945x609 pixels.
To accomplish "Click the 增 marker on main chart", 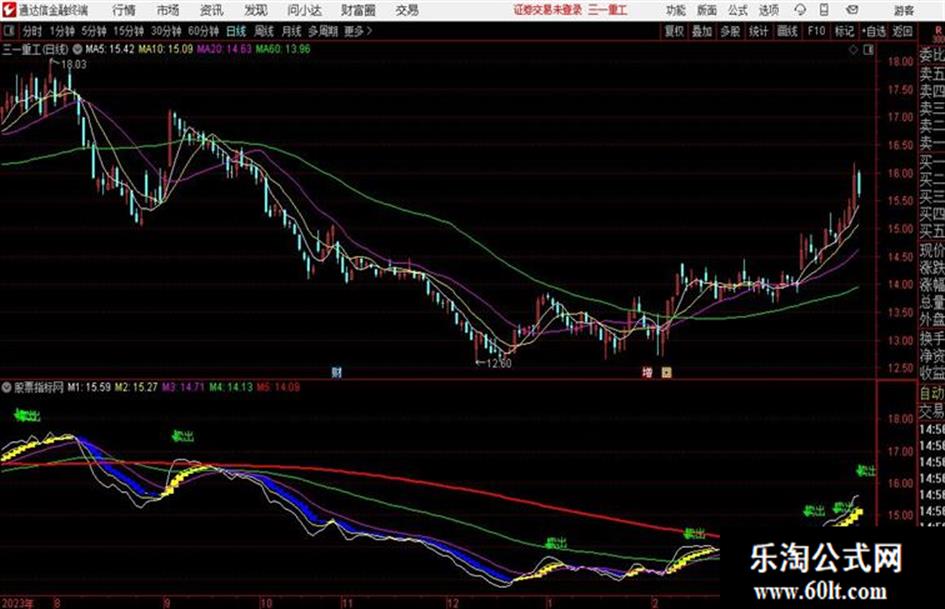I will point(647,372).
